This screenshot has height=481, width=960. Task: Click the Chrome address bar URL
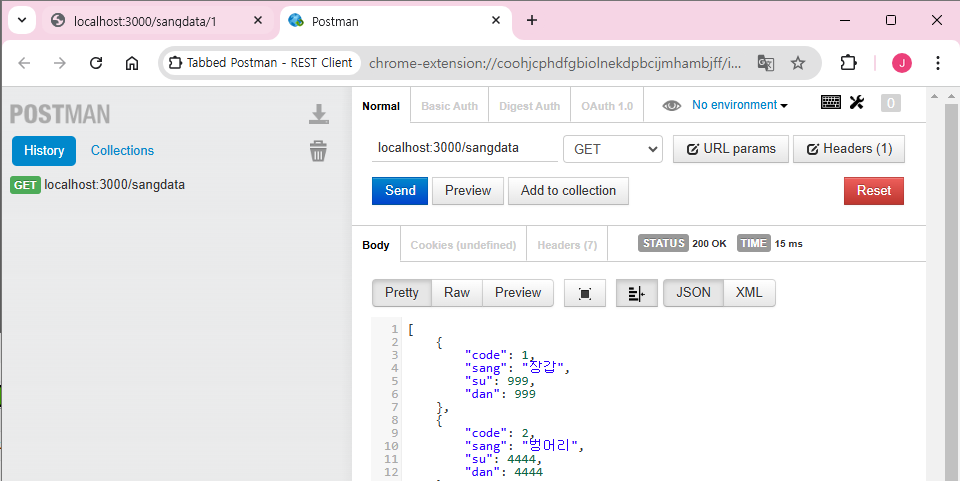[555, 62]
